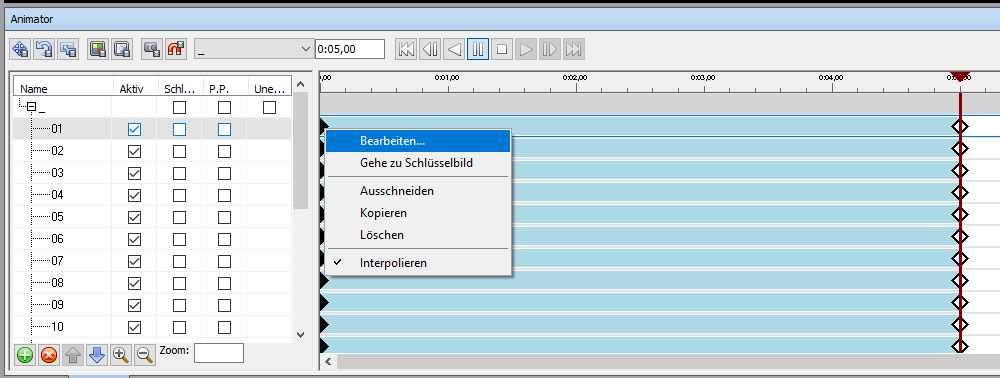Click the timeline horizontal scroll left arrow

(328, 362)
